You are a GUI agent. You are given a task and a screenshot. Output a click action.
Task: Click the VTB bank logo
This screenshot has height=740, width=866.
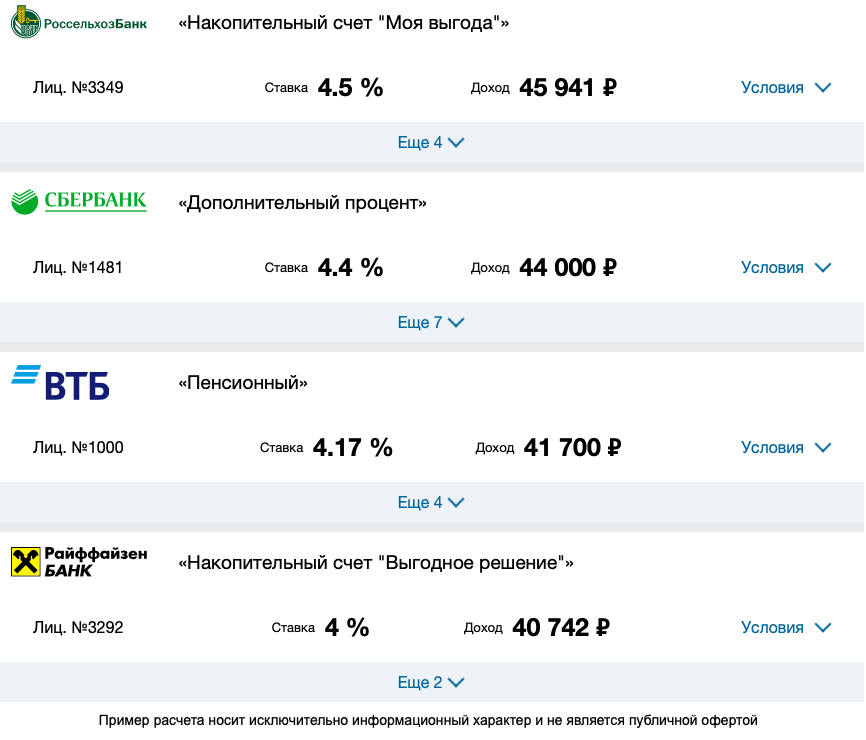[60, 383]
